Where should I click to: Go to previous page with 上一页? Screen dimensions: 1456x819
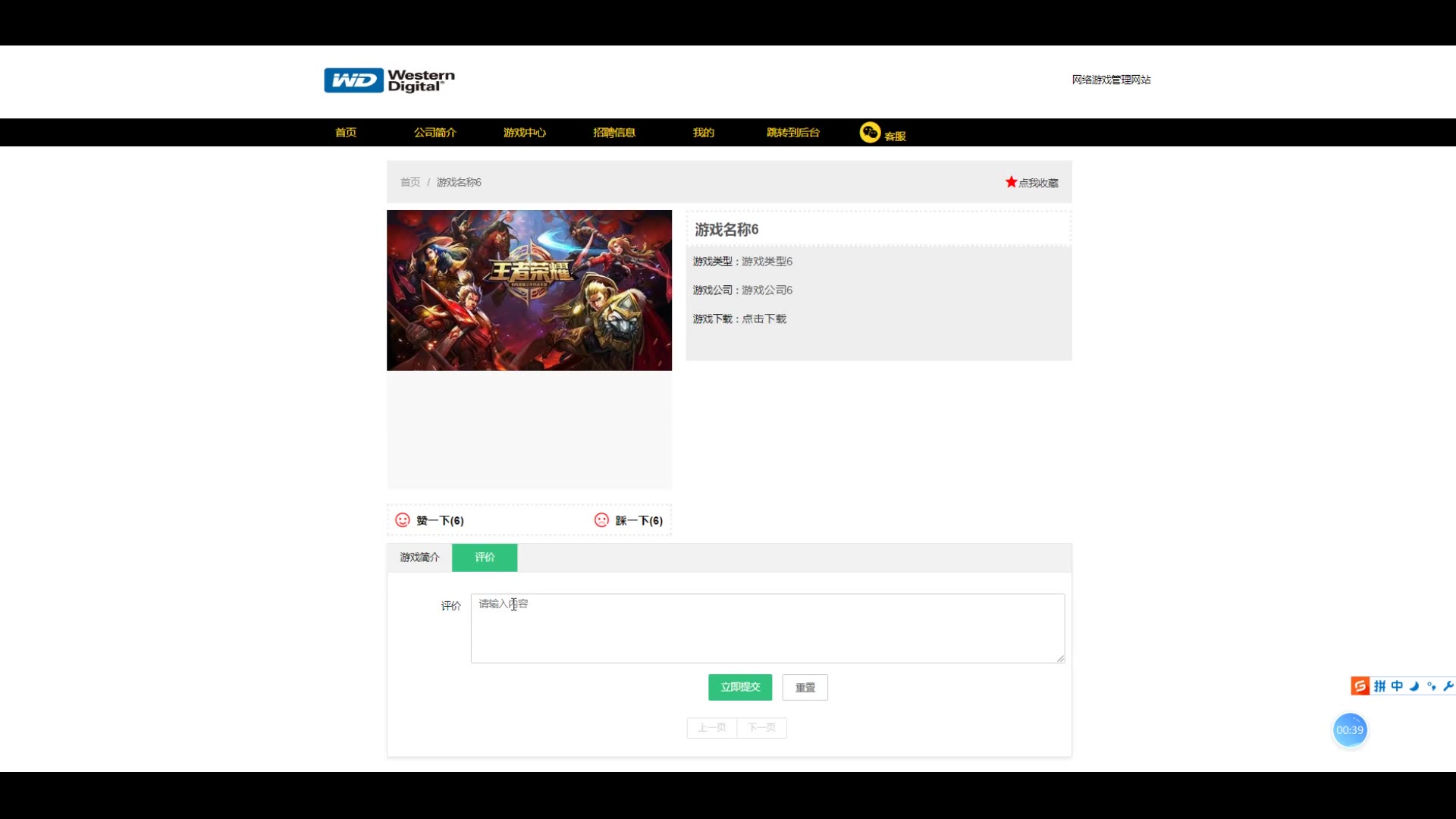[x=712, y=728]
